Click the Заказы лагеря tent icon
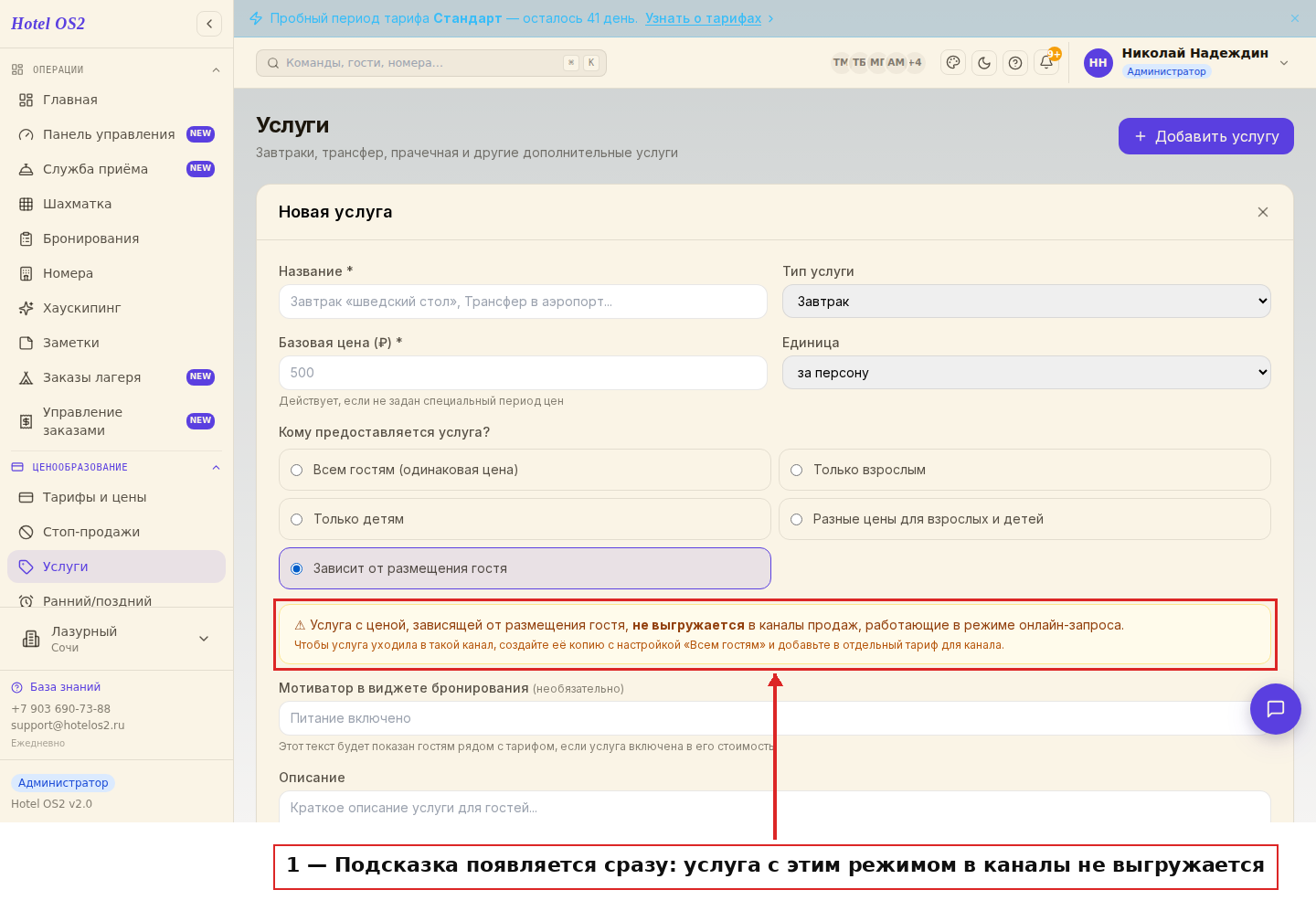Image resolution: width=1316 pixels, height=911 pixels. 27,377
